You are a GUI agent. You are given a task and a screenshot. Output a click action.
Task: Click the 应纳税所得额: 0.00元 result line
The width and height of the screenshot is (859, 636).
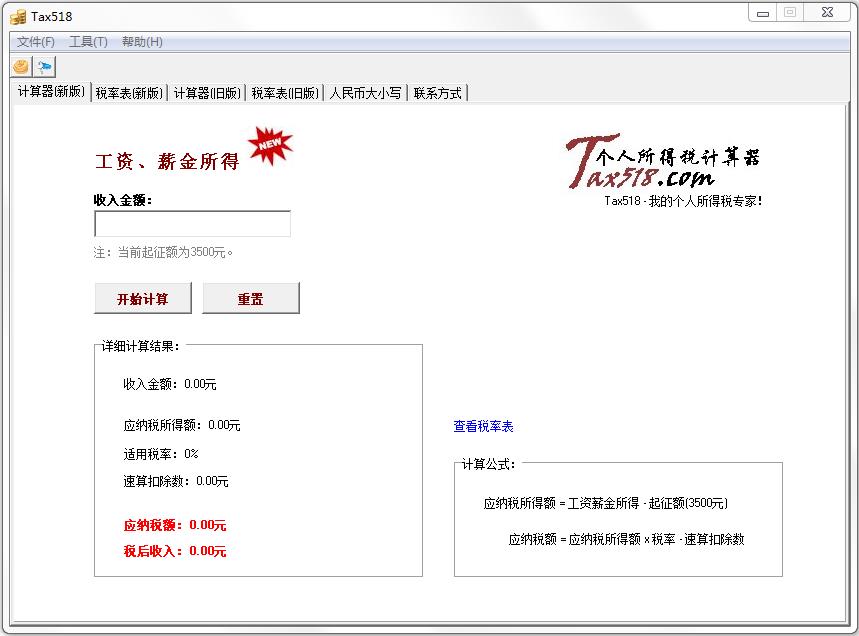point(182,425)
